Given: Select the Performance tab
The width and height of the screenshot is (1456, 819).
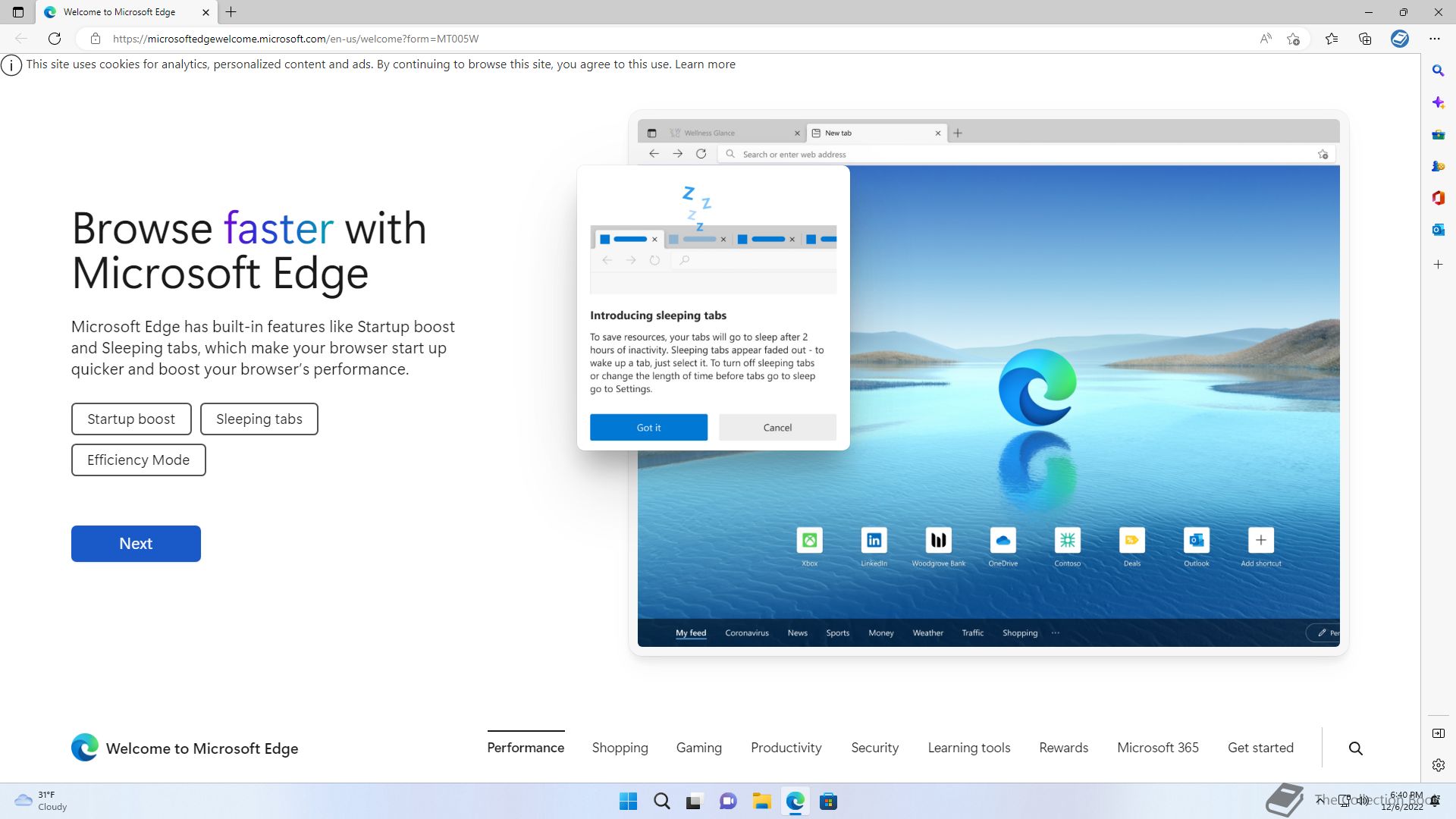Looking at the screenshot, I should (526, 748).
